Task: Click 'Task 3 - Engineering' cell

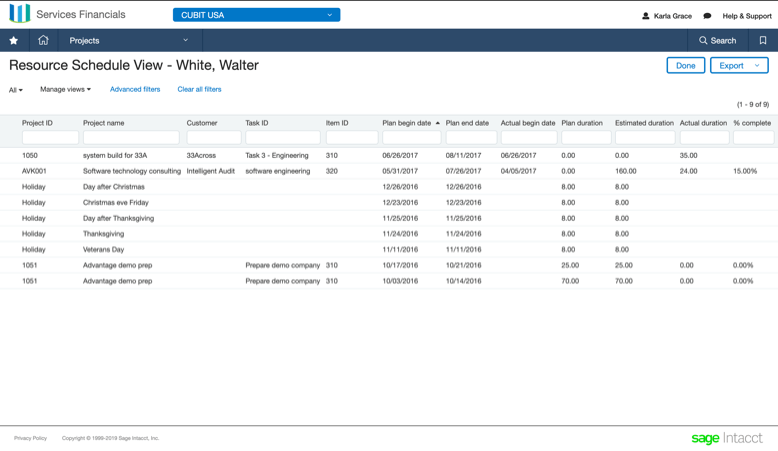Action: tap(277, 155)
